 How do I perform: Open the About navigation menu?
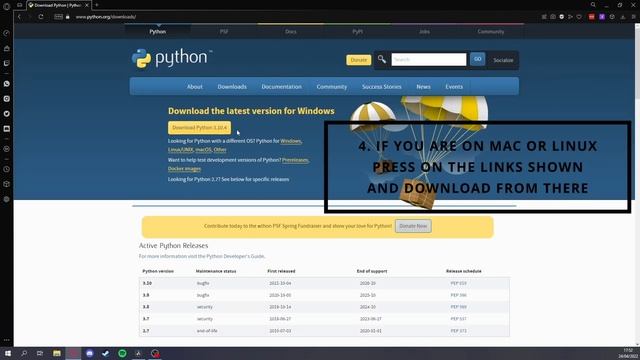(195, 87)
